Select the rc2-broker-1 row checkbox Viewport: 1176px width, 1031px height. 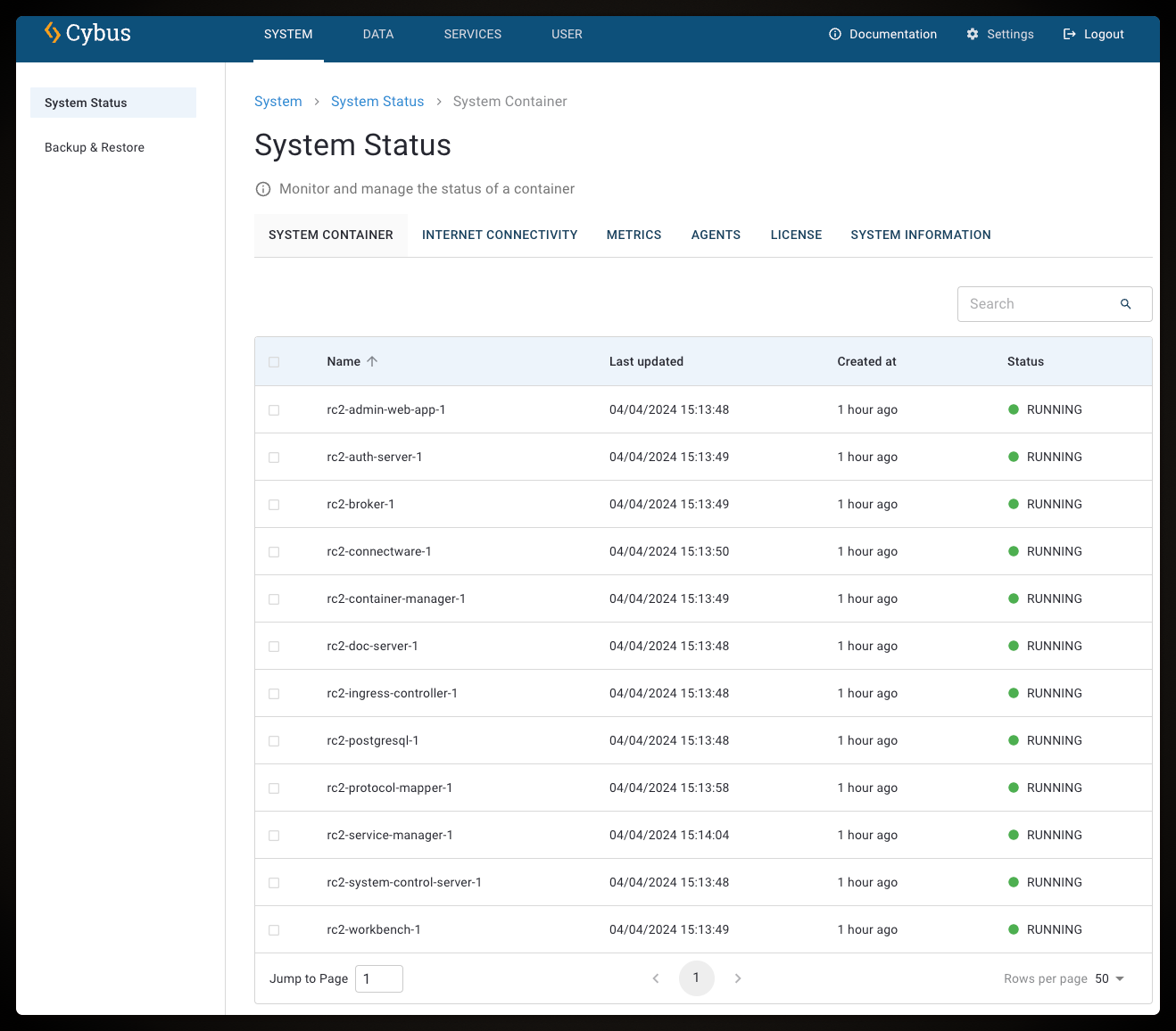click(274, 505)
